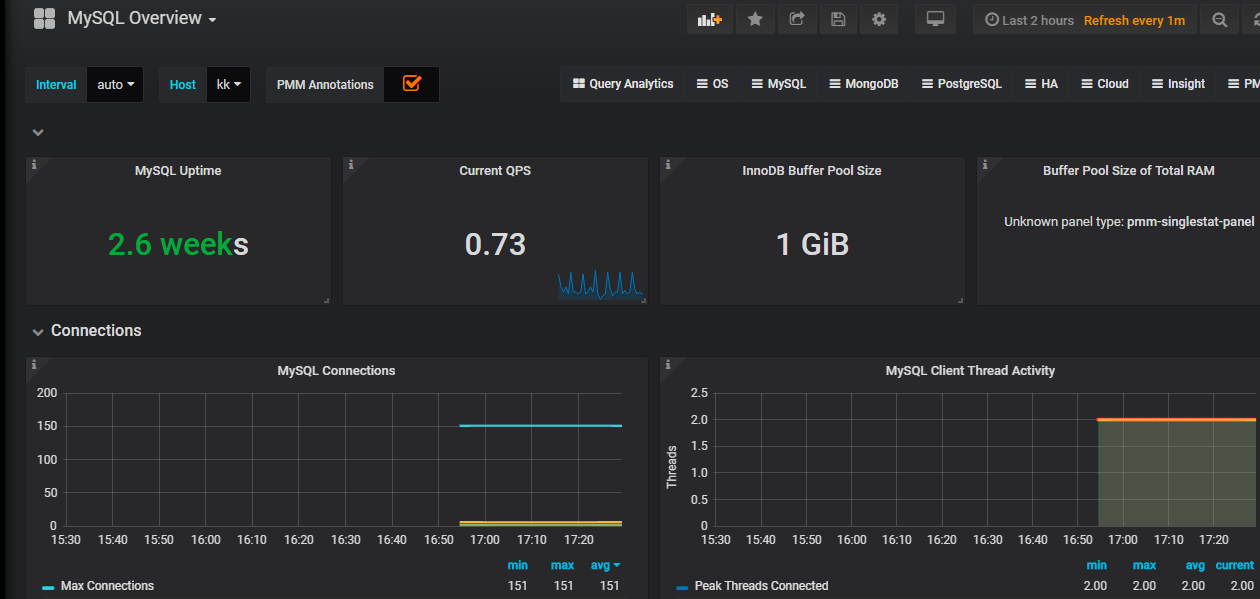Click Peak Threads Connected legend color swatch

pyautogui.click(x=682, y=587)
